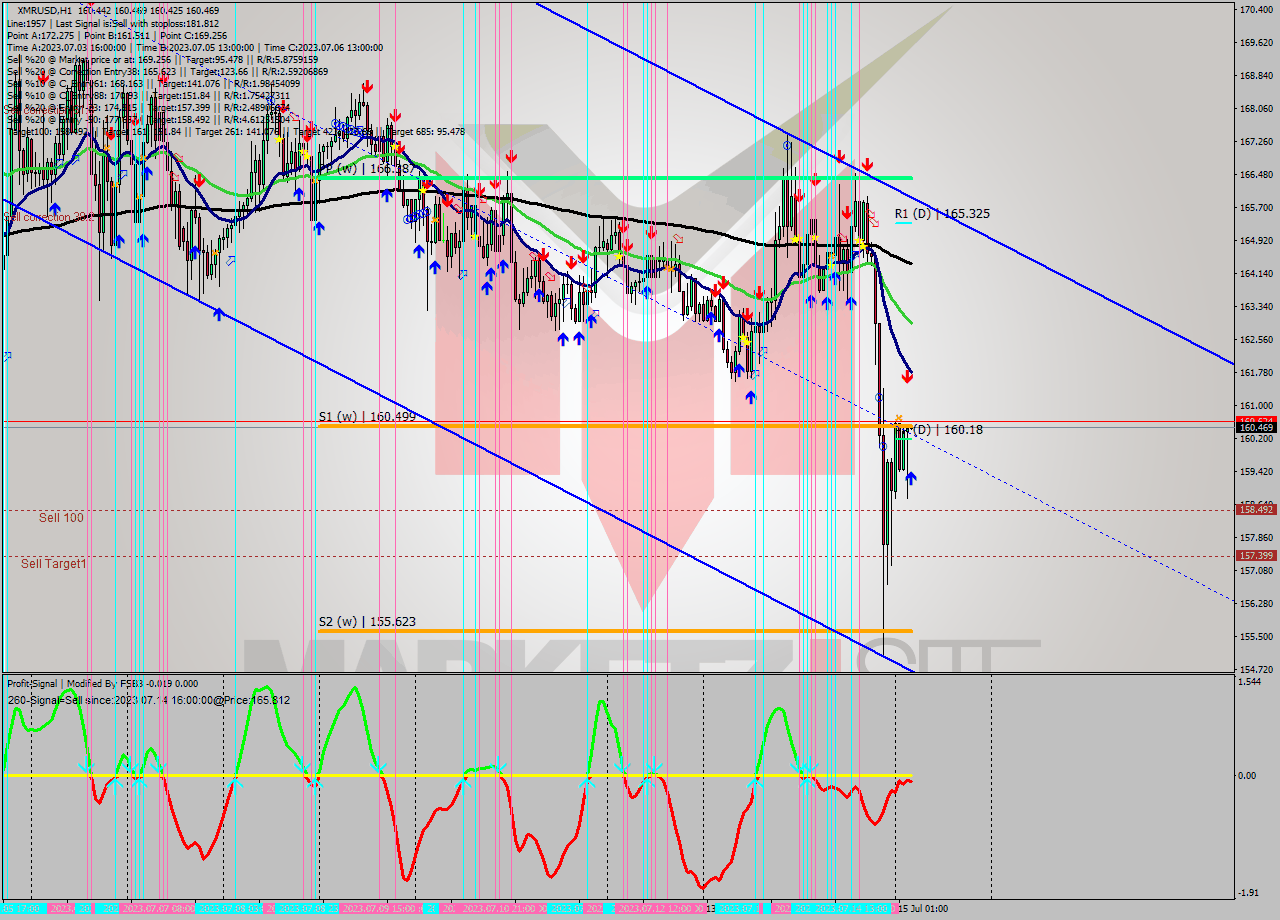
Task: Click the orange S2 weekly support line
Action: click(x=615, y=631)
